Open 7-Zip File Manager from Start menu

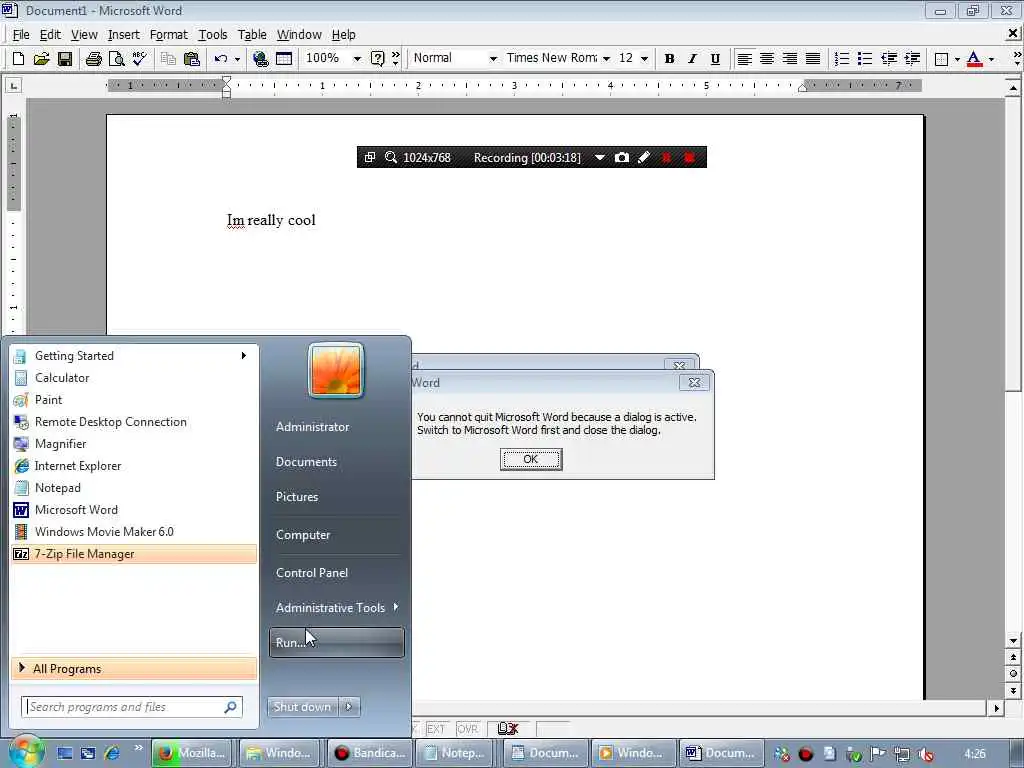[134, 554]
